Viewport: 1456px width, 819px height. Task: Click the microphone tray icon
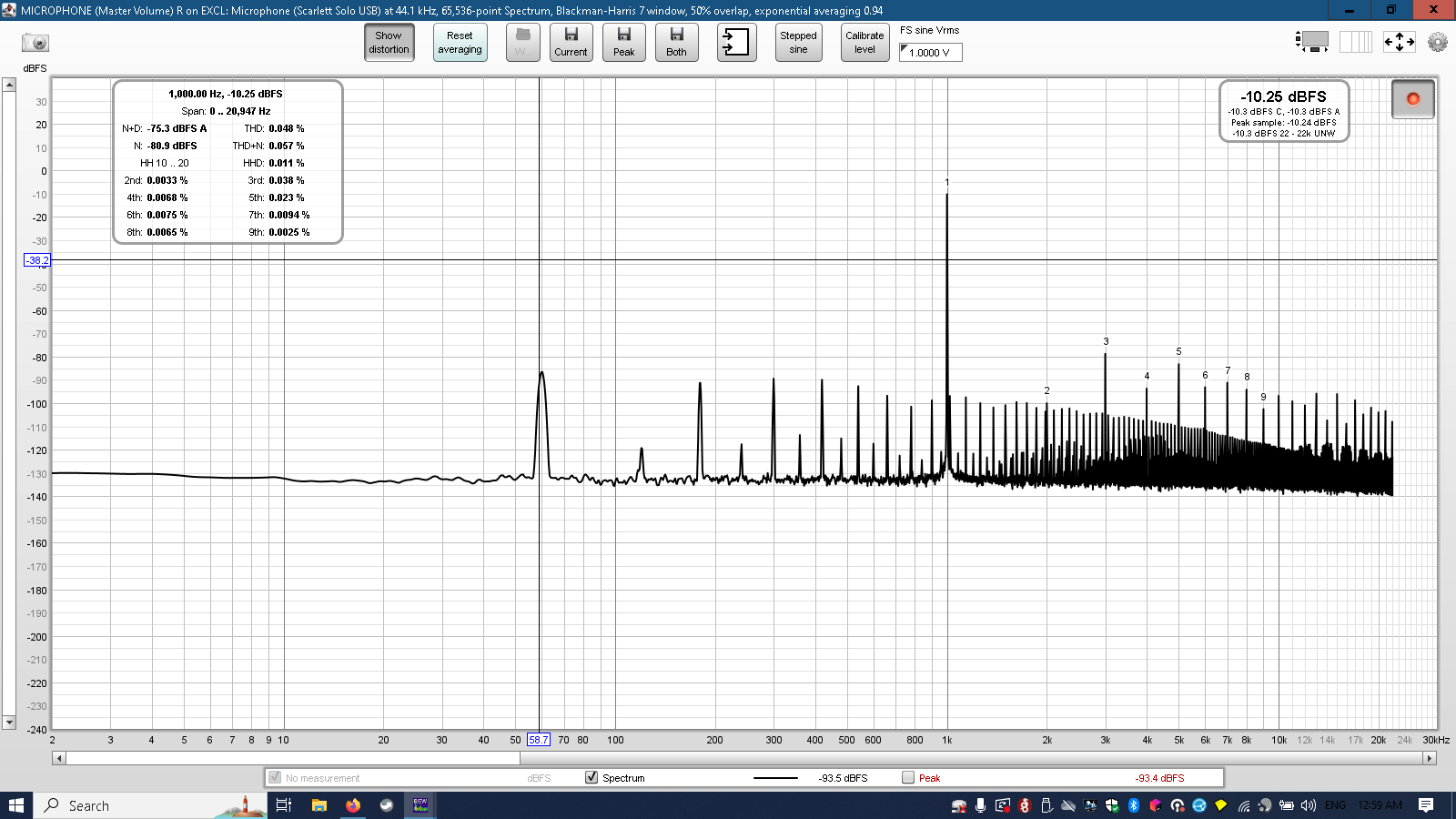pos(980,805)
